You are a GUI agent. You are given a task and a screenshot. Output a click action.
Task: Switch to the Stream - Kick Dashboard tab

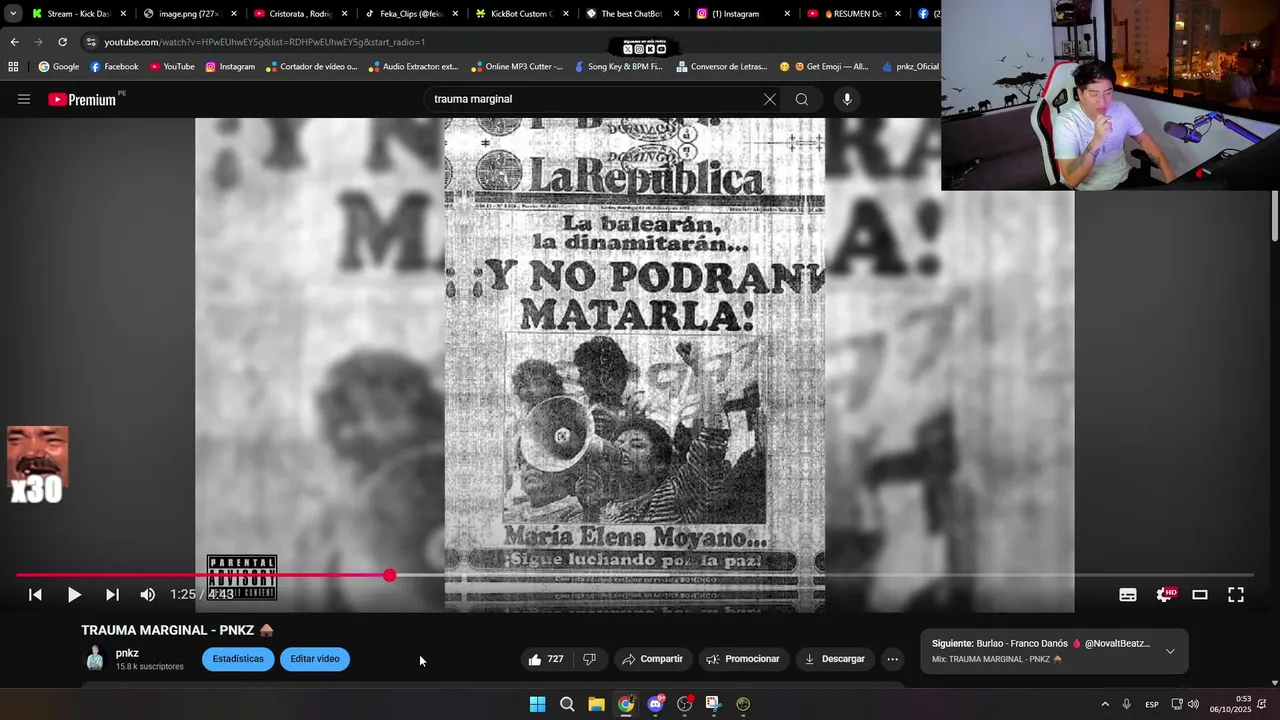tap(78, 14)
